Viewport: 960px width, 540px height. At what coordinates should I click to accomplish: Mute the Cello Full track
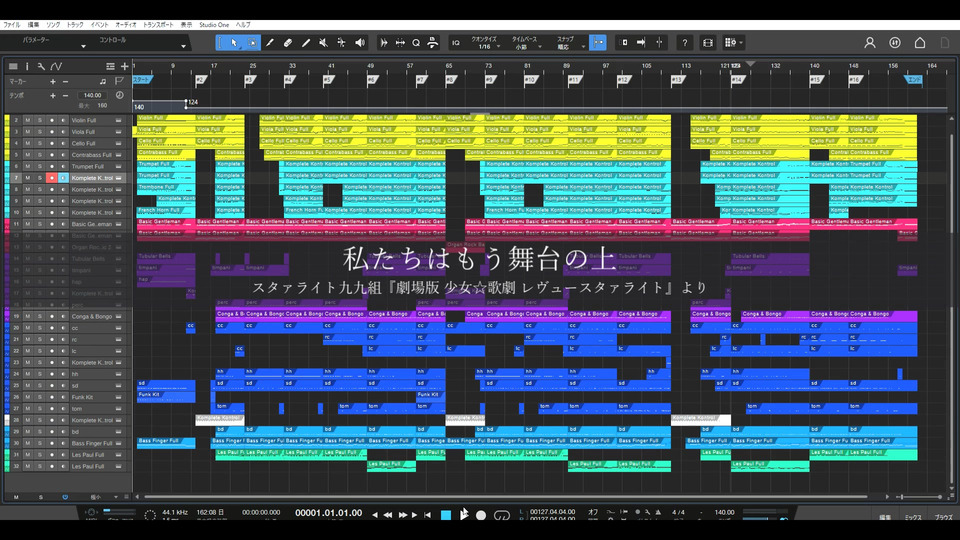(x=27, y=143)
